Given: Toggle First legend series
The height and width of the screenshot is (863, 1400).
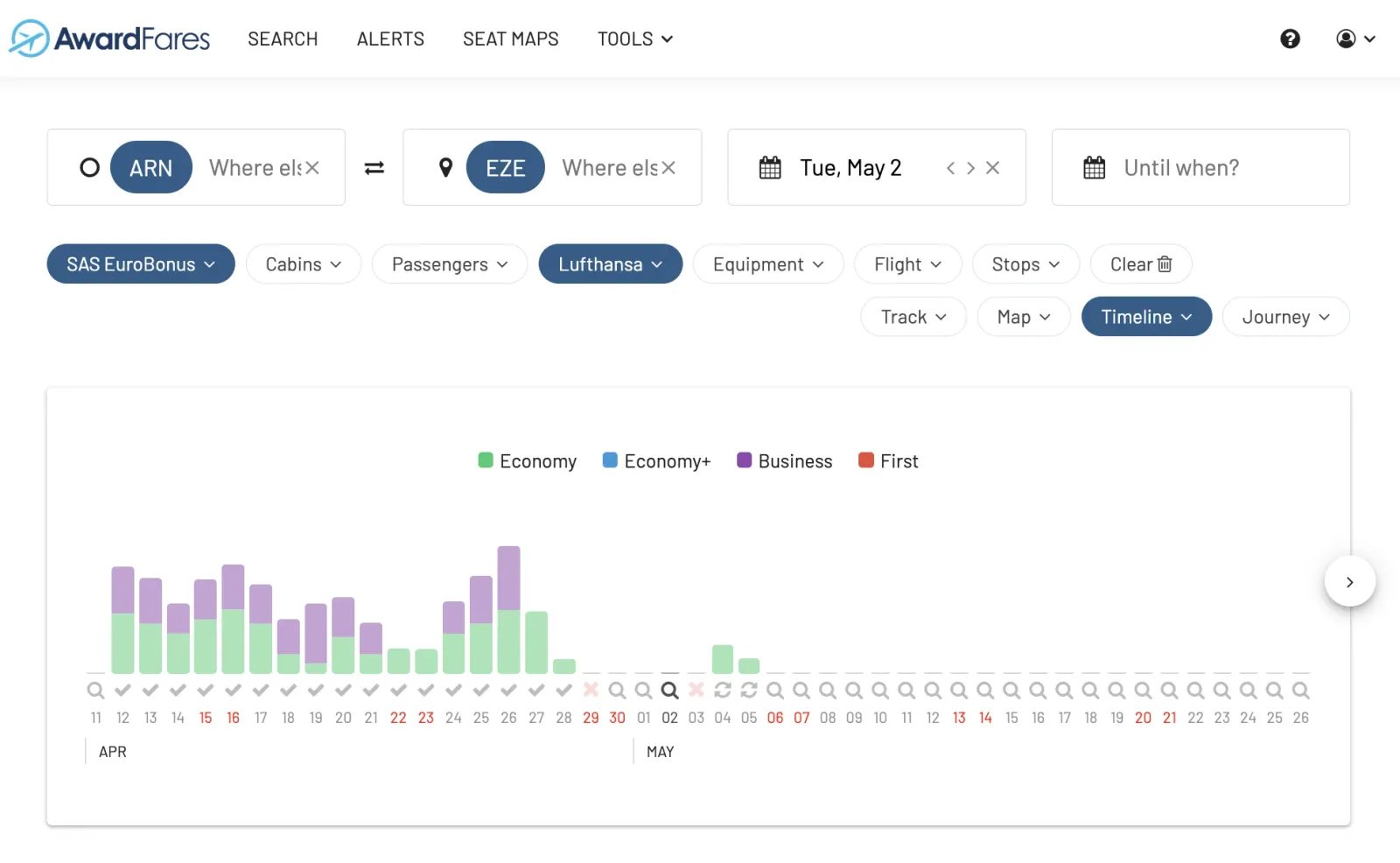Looking at the screenshot, I should click(x=889, y=460).
